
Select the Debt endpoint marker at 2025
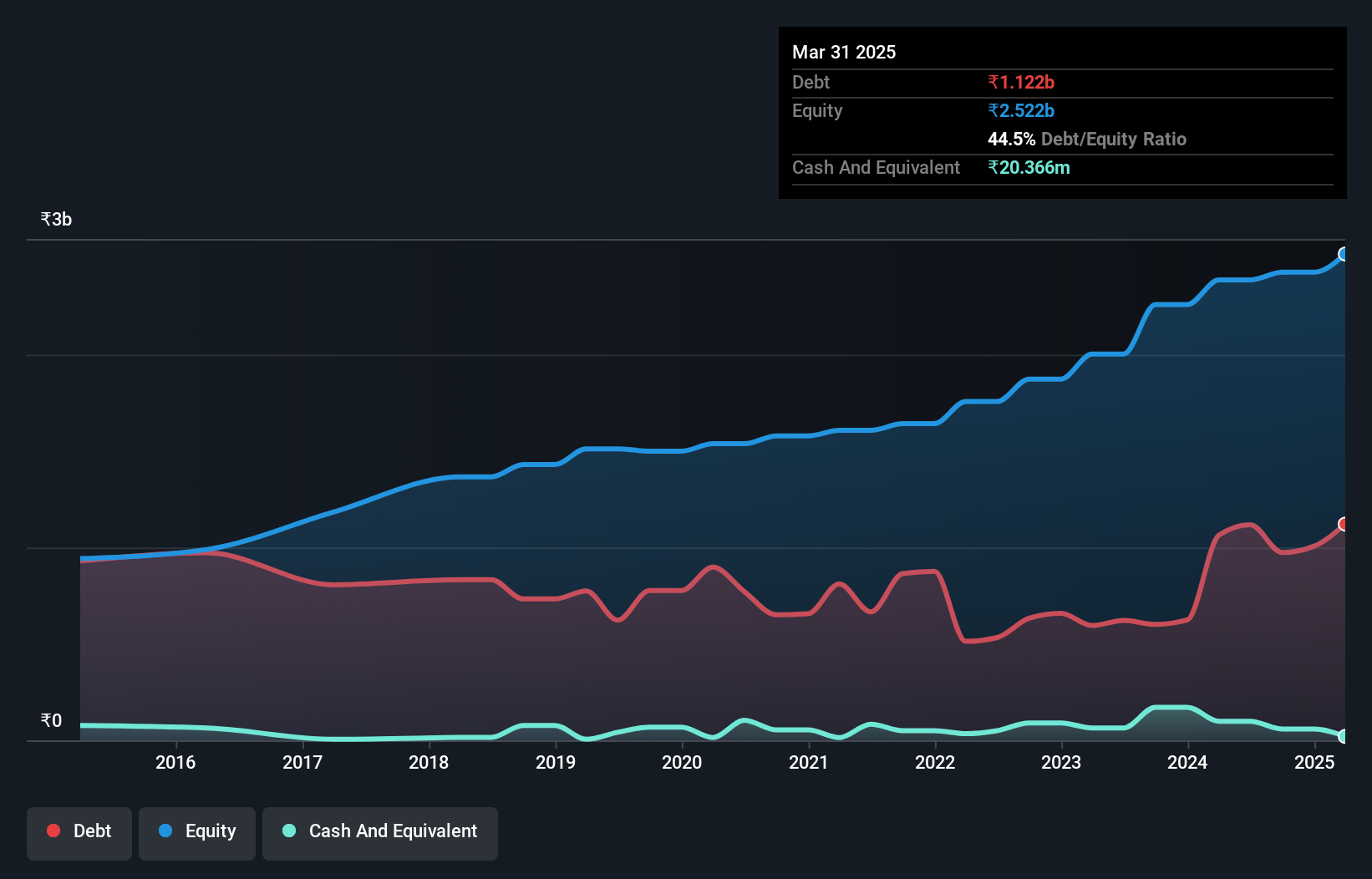coord(1344,524)
